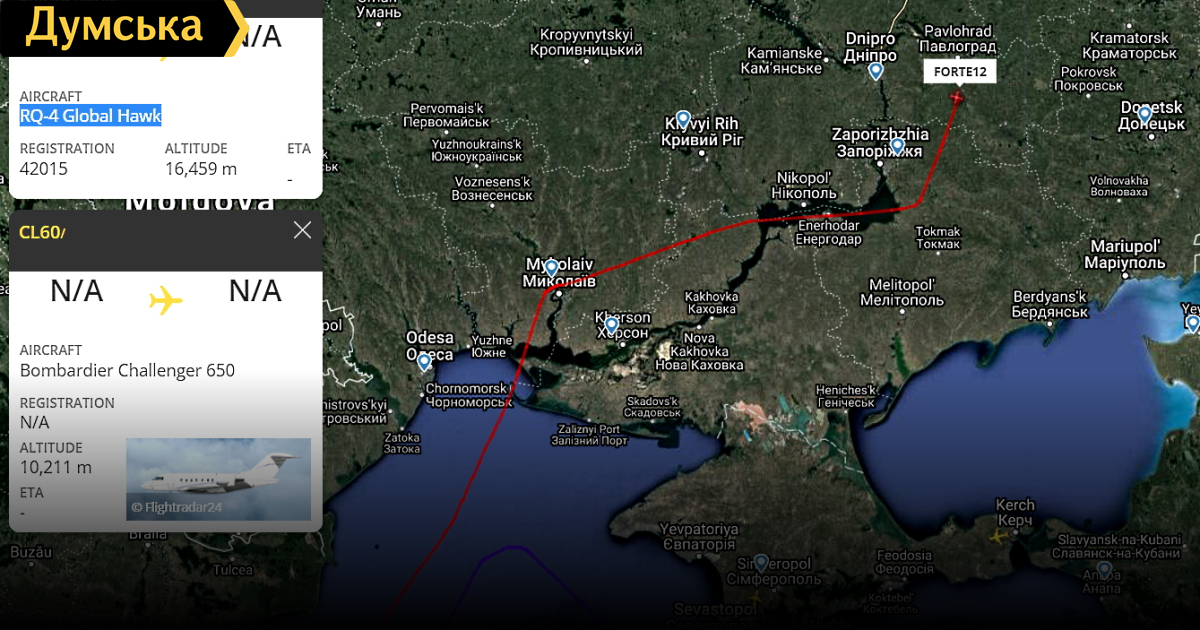
Task: Click the Zaporizhzhia airport marker
Action: (x=897, y=146)
